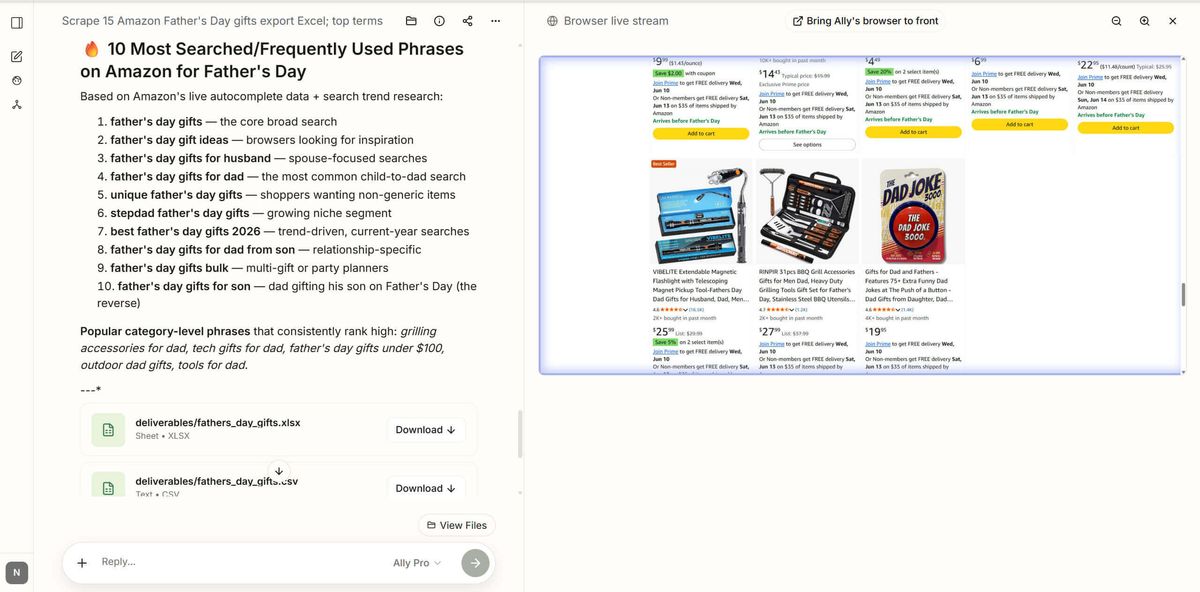Viewport: 1200px width, 592px height.
Task: Click the RINPIR BBQ grill set image
Action: click(x=806, y=216)
